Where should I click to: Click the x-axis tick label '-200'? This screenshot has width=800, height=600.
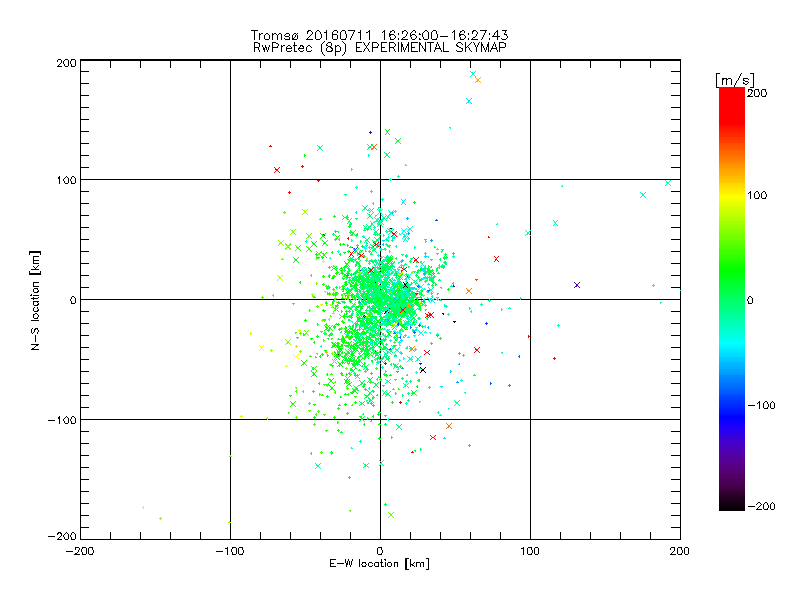pyautogui.click(x=80, y=552)
